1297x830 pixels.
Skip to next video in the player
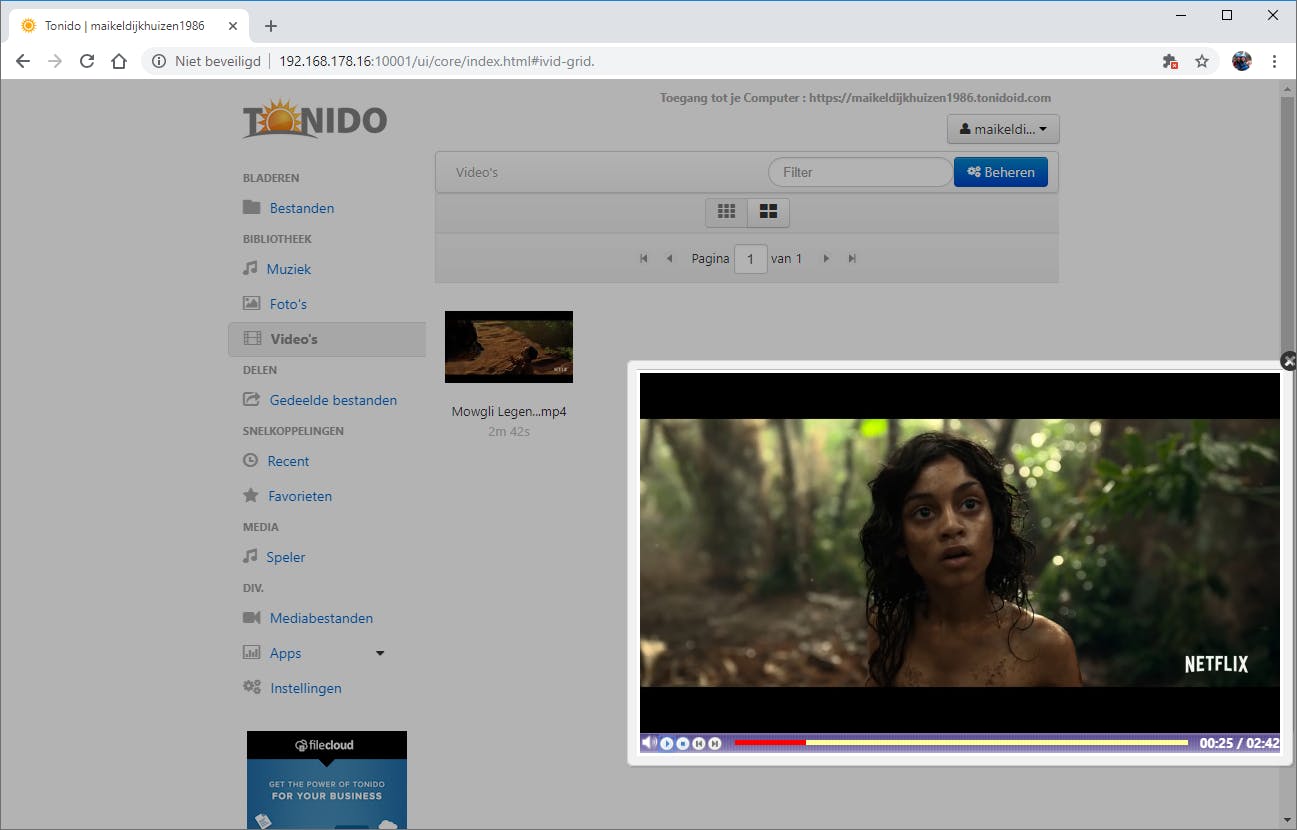tap(715, 743)
